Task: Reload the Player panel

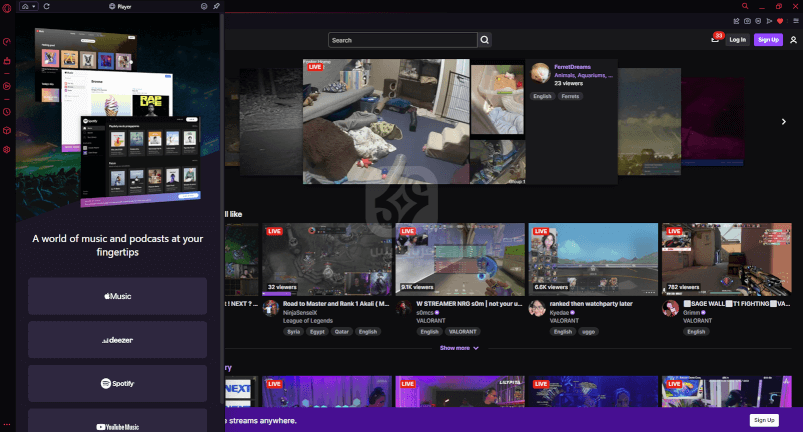Action: point(47,6)
